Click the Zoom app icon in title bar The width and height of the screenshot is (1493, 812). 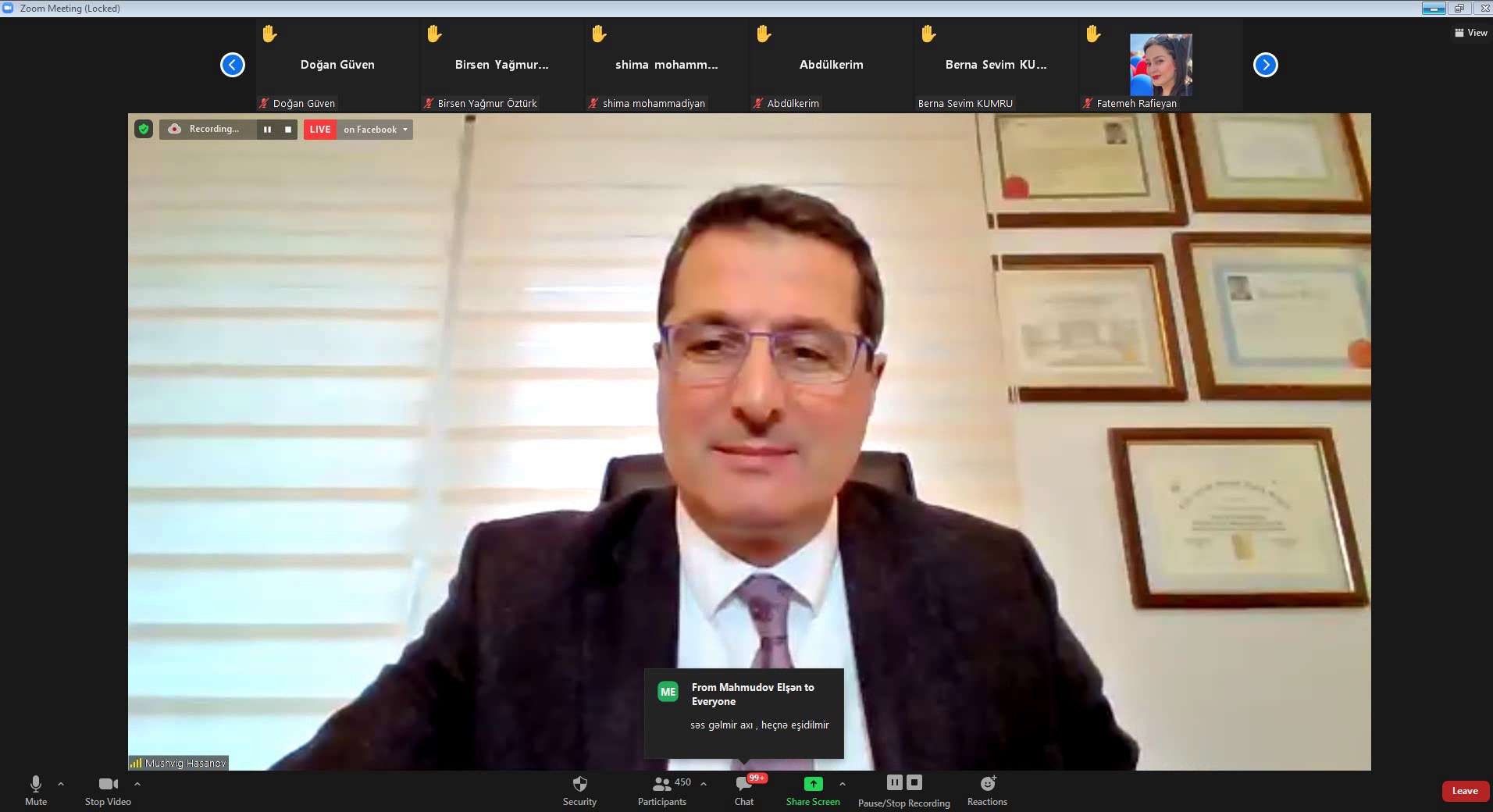point(8,8)
